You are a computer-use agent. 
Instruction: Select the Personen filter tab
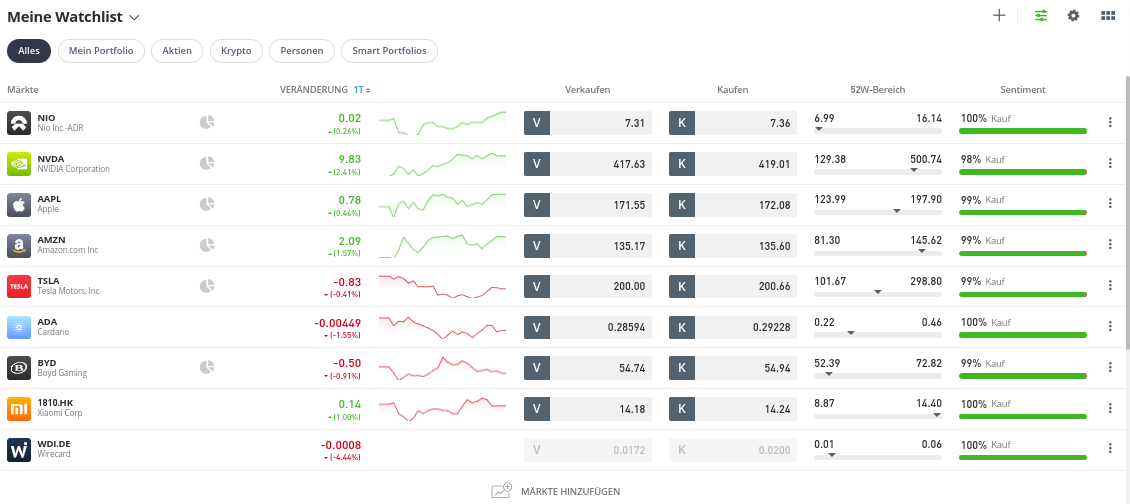click(302, 51)
